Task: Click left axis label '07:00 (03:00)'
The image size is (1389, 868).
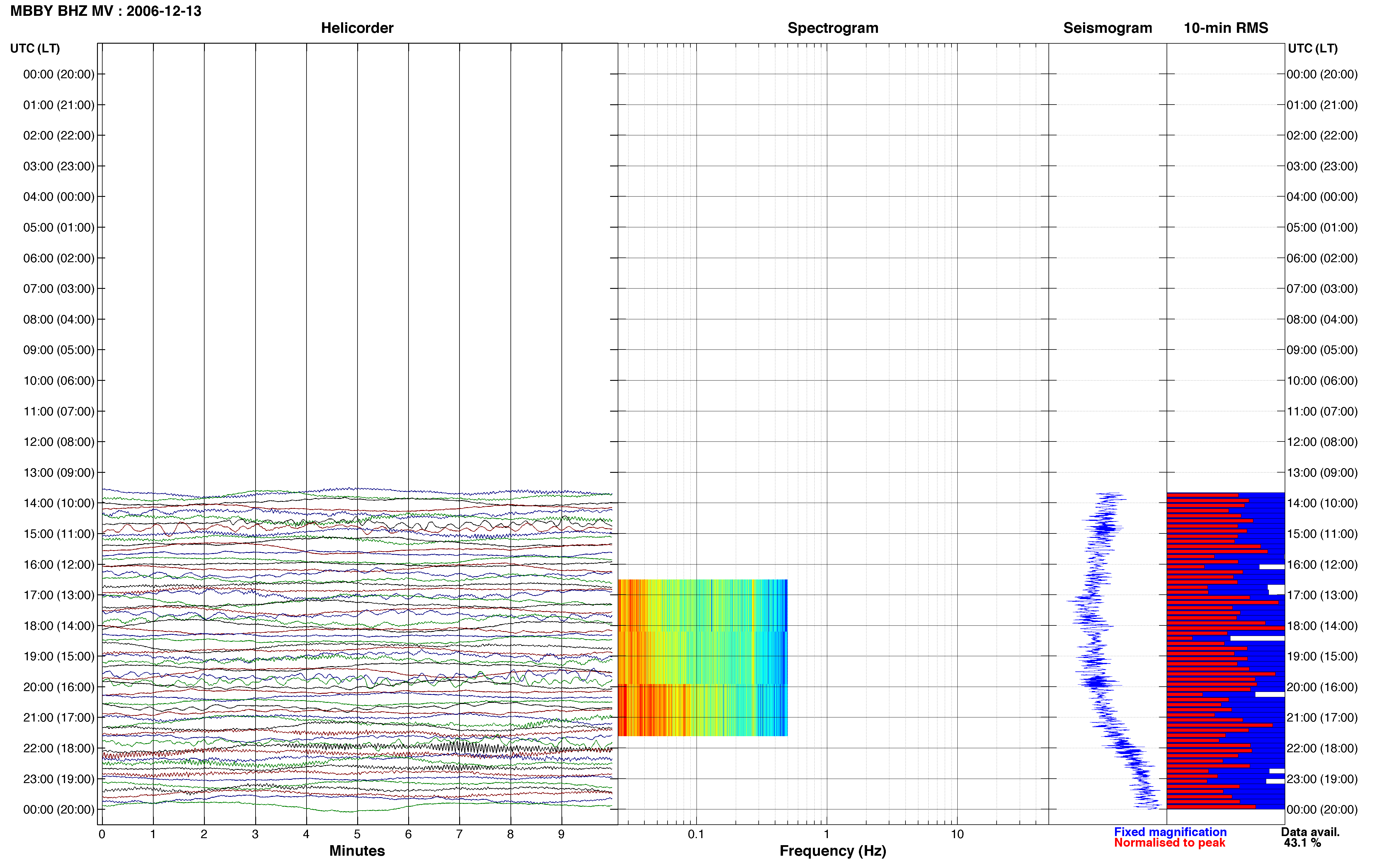Action: 59,289
